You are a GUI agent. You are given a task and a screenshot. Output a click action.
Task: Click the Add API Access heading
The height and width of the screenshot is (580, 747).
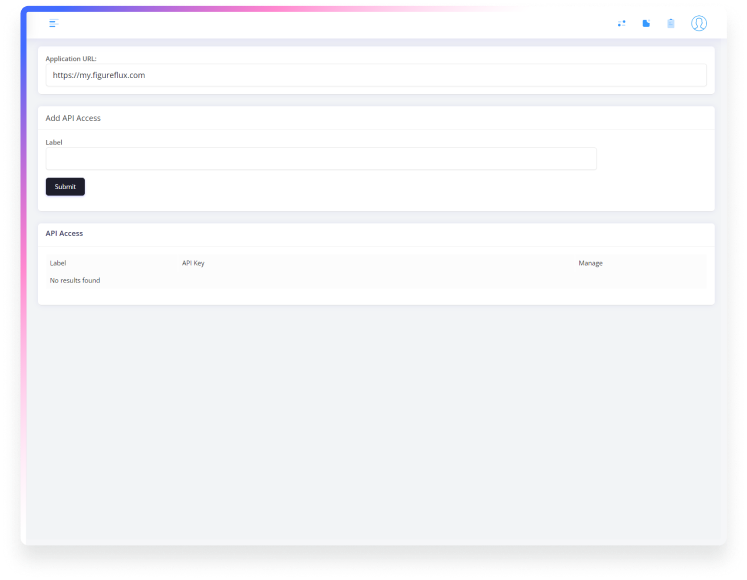click(x=73, y=118)
